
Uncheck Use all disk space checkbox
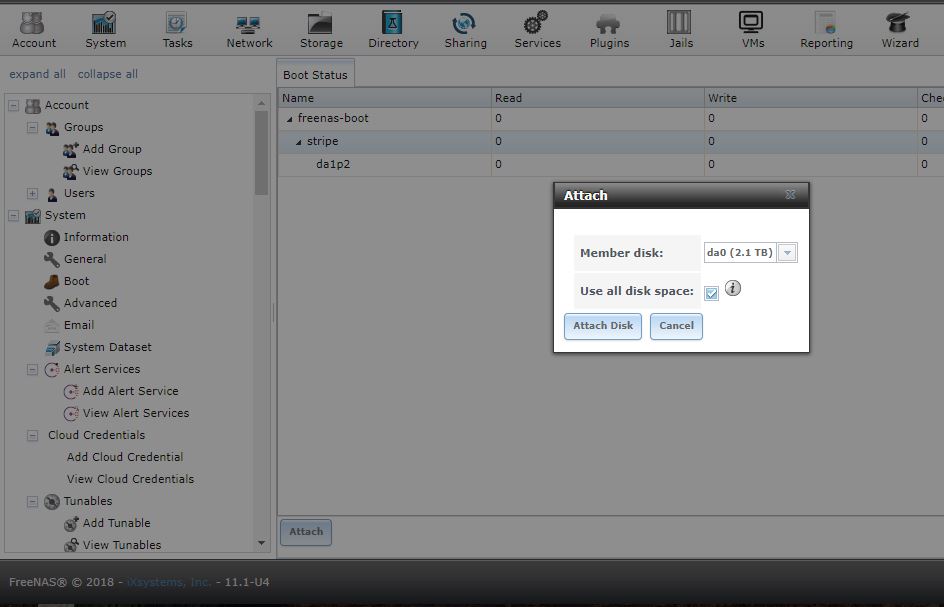click(x=711, y=293)
